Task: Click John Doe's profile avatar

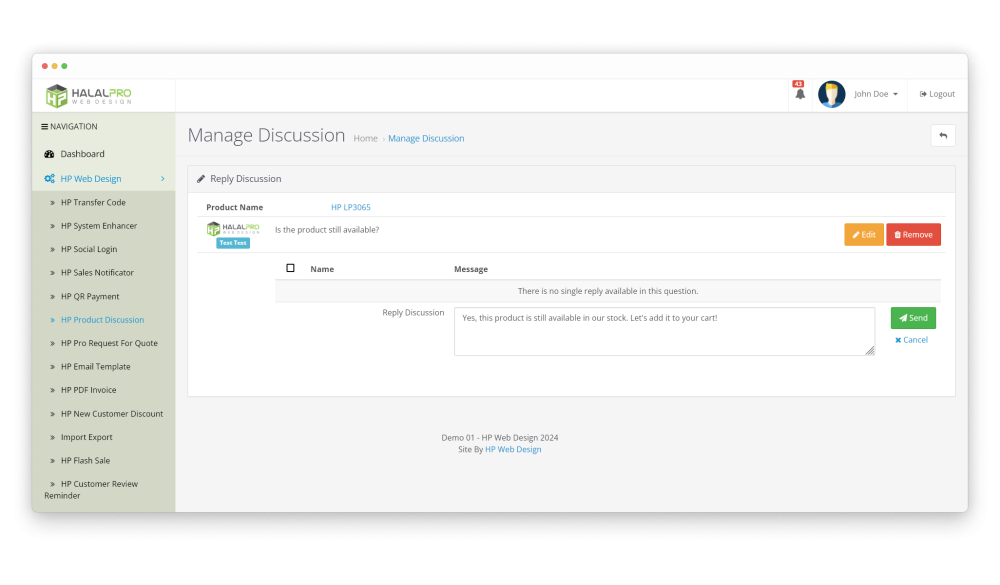Action: click(831, 94)
